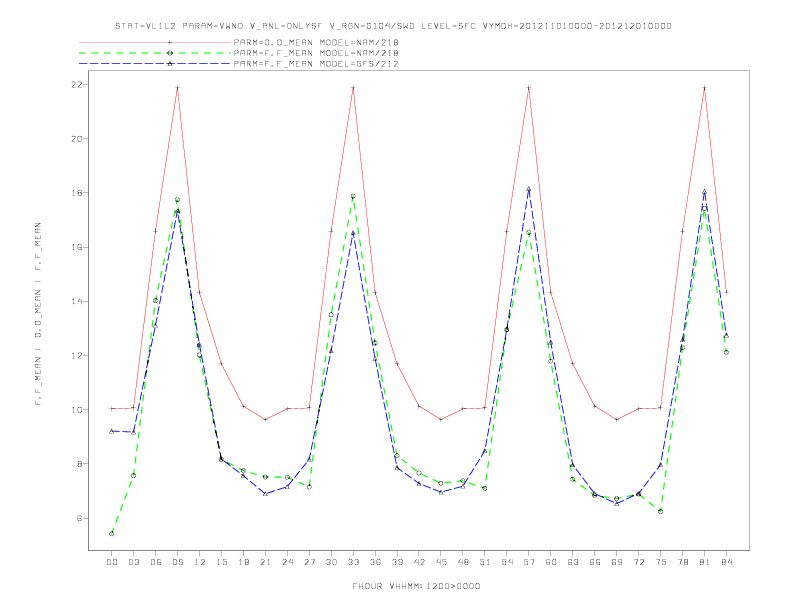792x612 pixels.
Task: Click x-axis forecast hour label 72
Action: coord(638,562)
